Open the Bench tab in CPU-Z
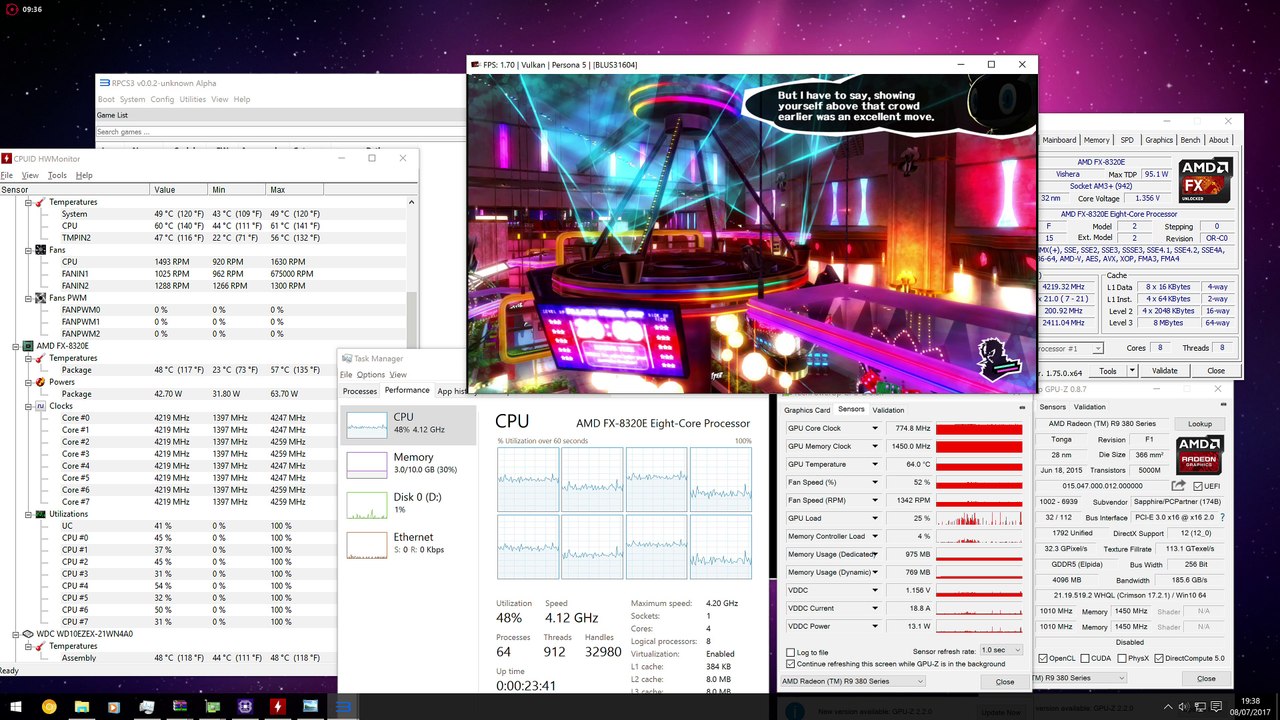This screenshot has height=720, width=1280. 1190,140
